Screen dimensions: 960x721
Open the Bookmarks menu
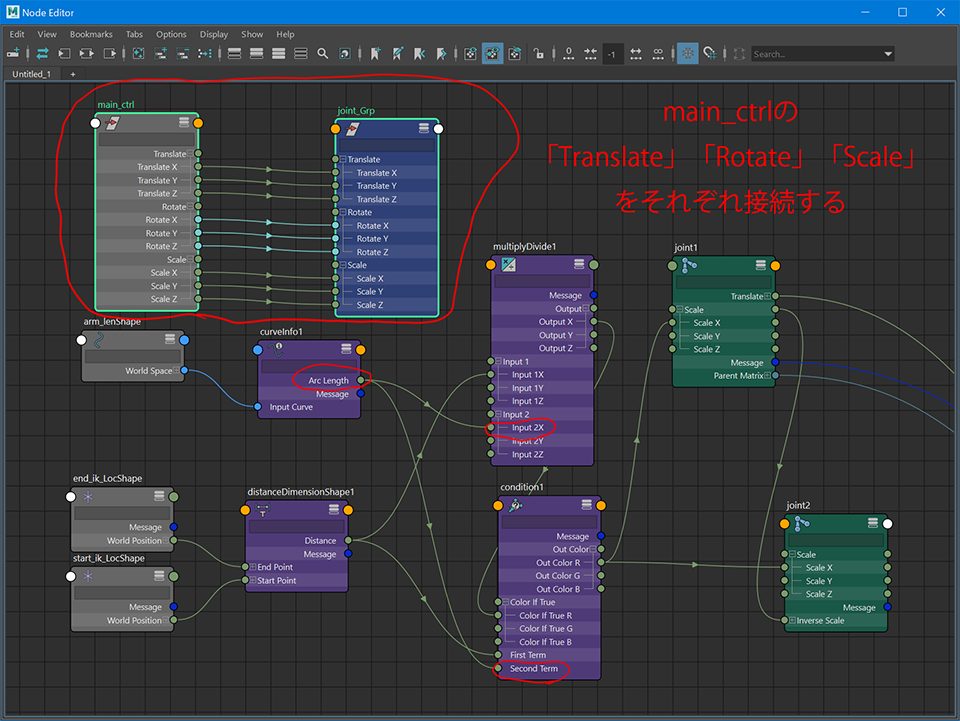click(91, 34)
